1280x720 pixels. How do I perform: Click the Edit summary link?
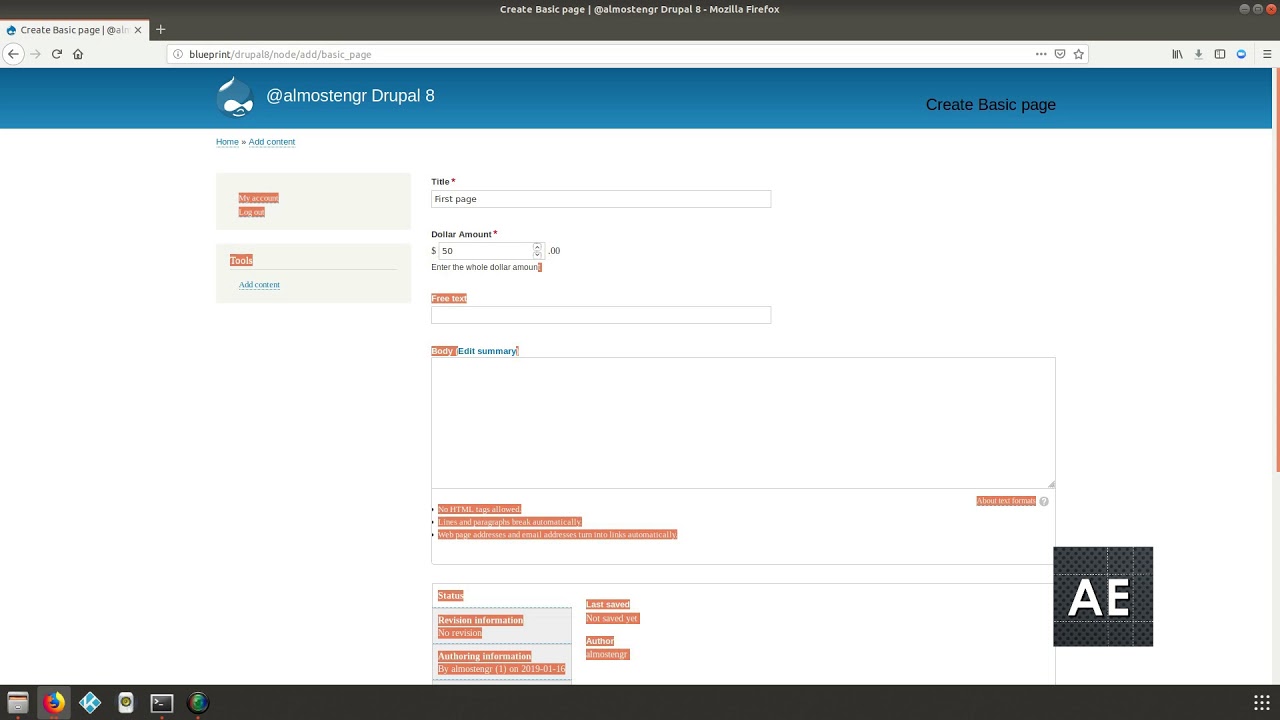click(487, 351)
